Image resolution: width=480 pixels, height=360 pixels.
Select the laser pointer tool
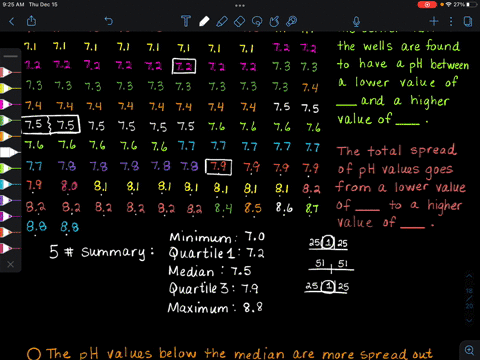[291, 21]
